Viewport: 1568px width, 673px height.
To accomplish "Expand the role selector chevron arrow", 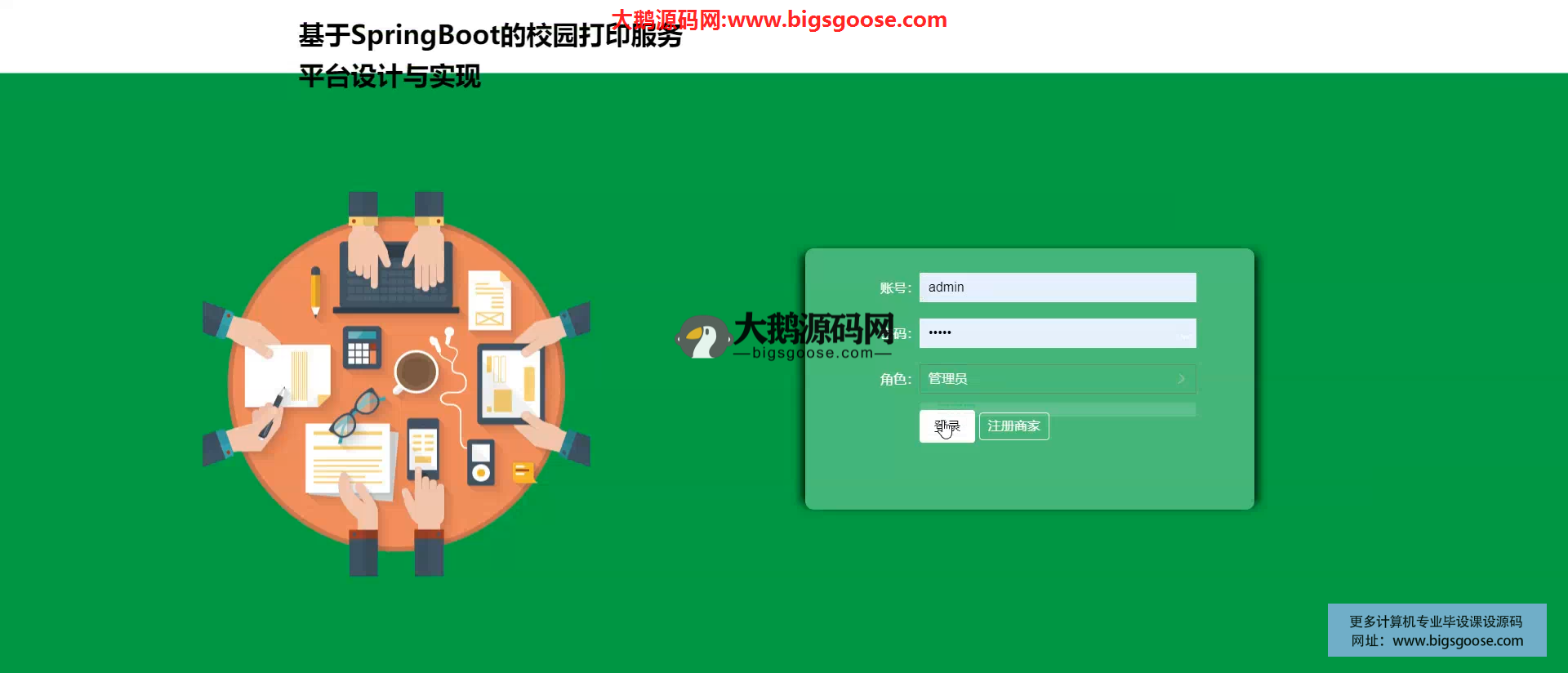I will pyautogui.click(x=1181, y=379).
